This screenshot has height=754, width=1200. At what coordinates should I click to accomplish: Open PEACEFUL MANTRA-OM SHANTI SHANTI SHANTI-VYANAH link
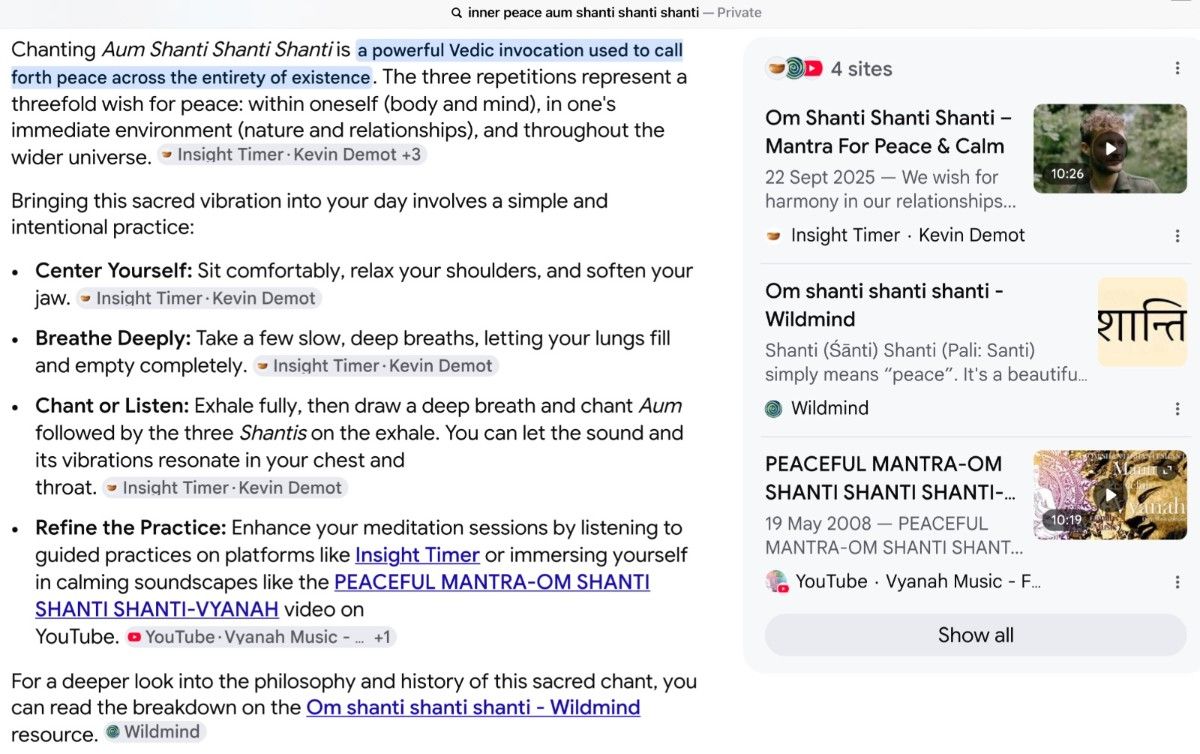342,595
